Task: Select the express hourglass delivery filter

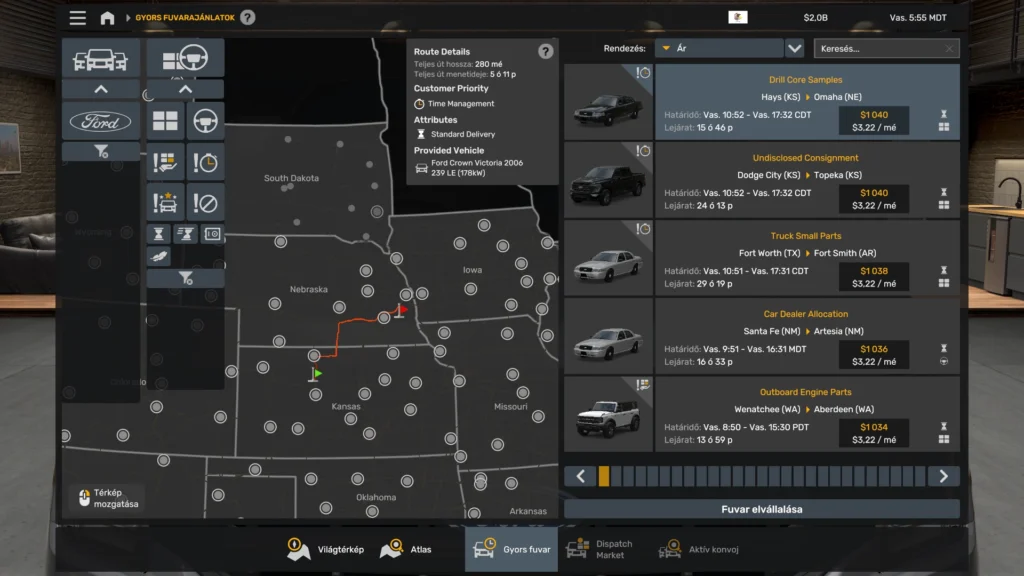Action: 185,234
